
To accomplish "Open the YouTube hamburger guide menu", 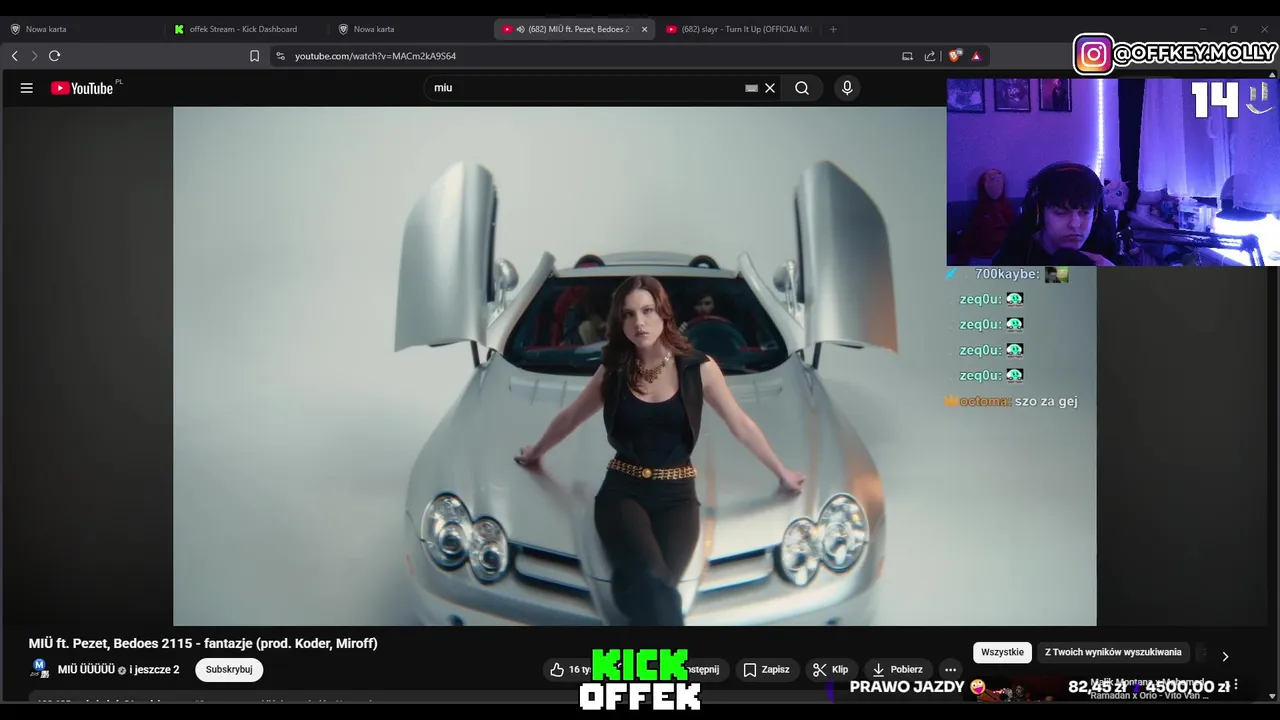I will point(27,88).
